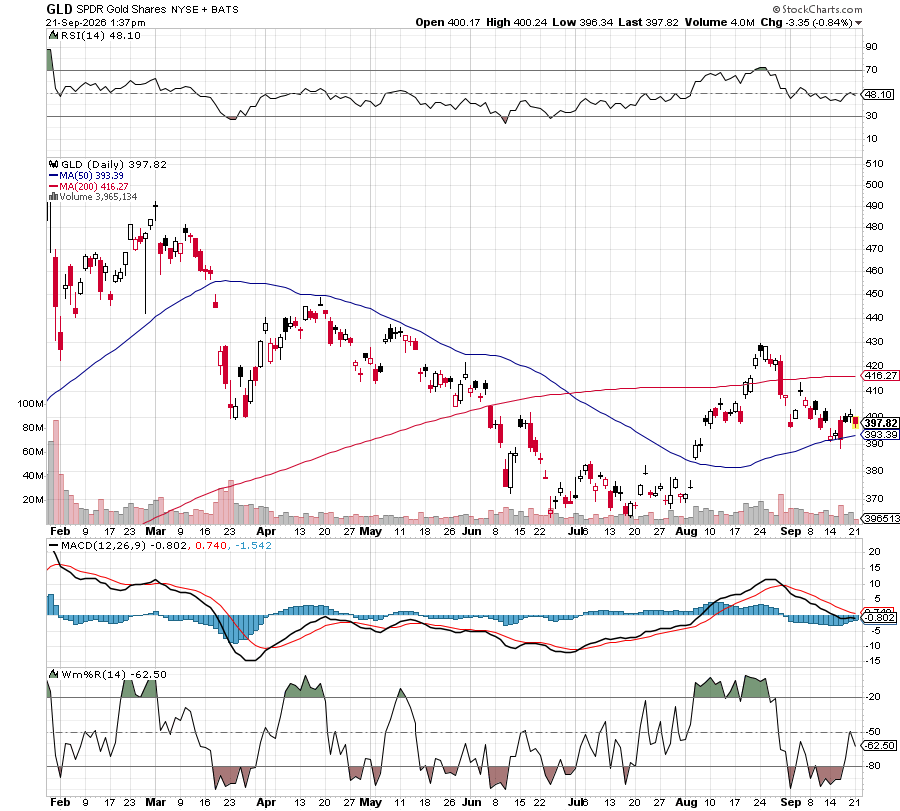This screenshot has width=900, height=811.
Task: Click the RSI indicator area-chart icon
Action: click(x=53, y=36)
